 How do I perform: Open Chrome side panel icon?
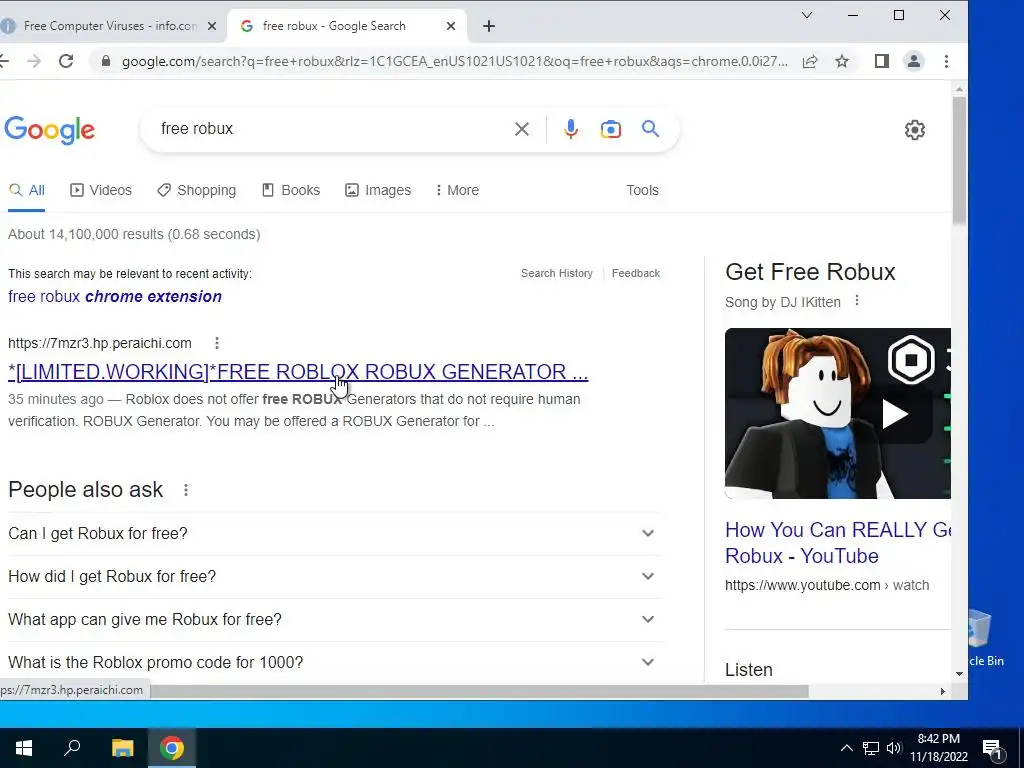(x=882, y=61)
